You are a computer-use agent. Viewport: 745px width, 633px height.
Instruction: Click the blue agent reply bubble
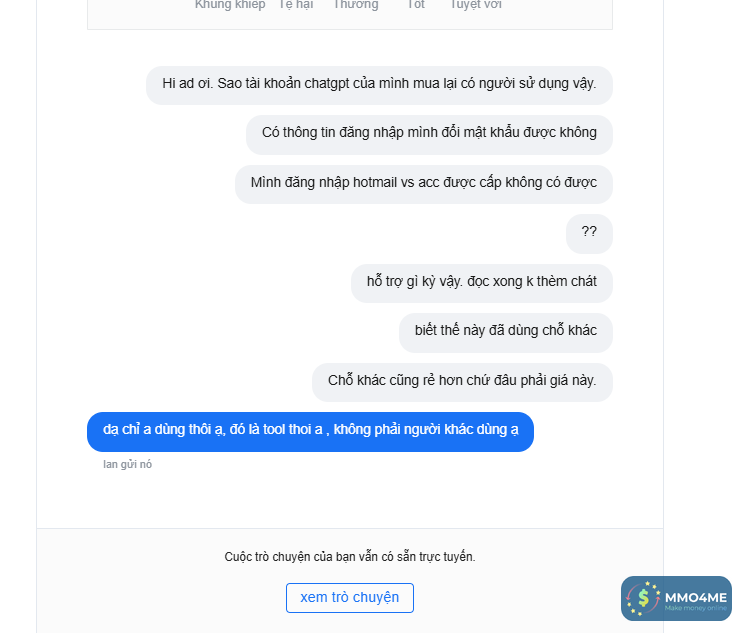tap(310, 431)
